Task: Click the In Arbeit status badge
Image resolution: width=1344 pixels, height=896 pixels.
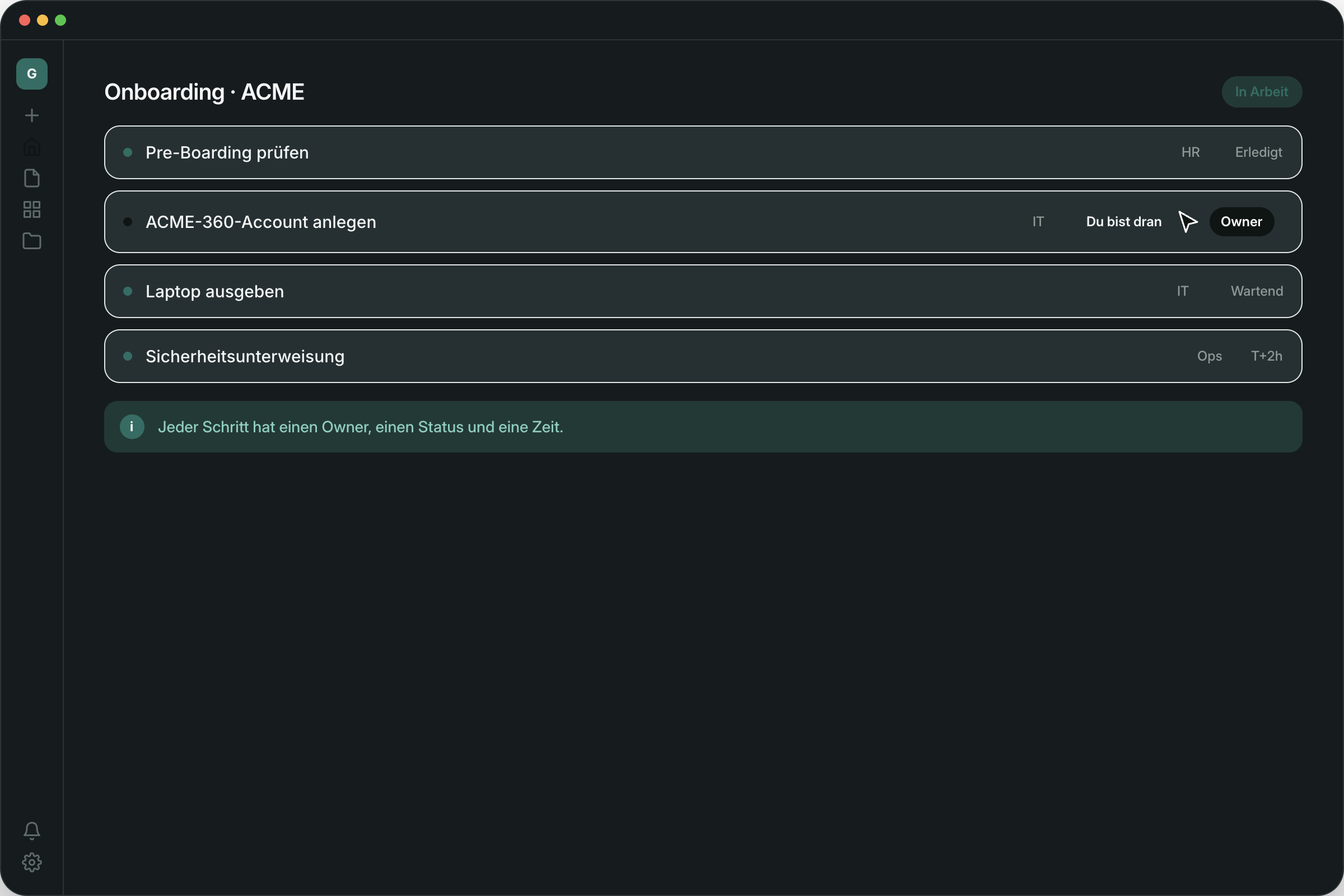Action: pos(1262,92)
